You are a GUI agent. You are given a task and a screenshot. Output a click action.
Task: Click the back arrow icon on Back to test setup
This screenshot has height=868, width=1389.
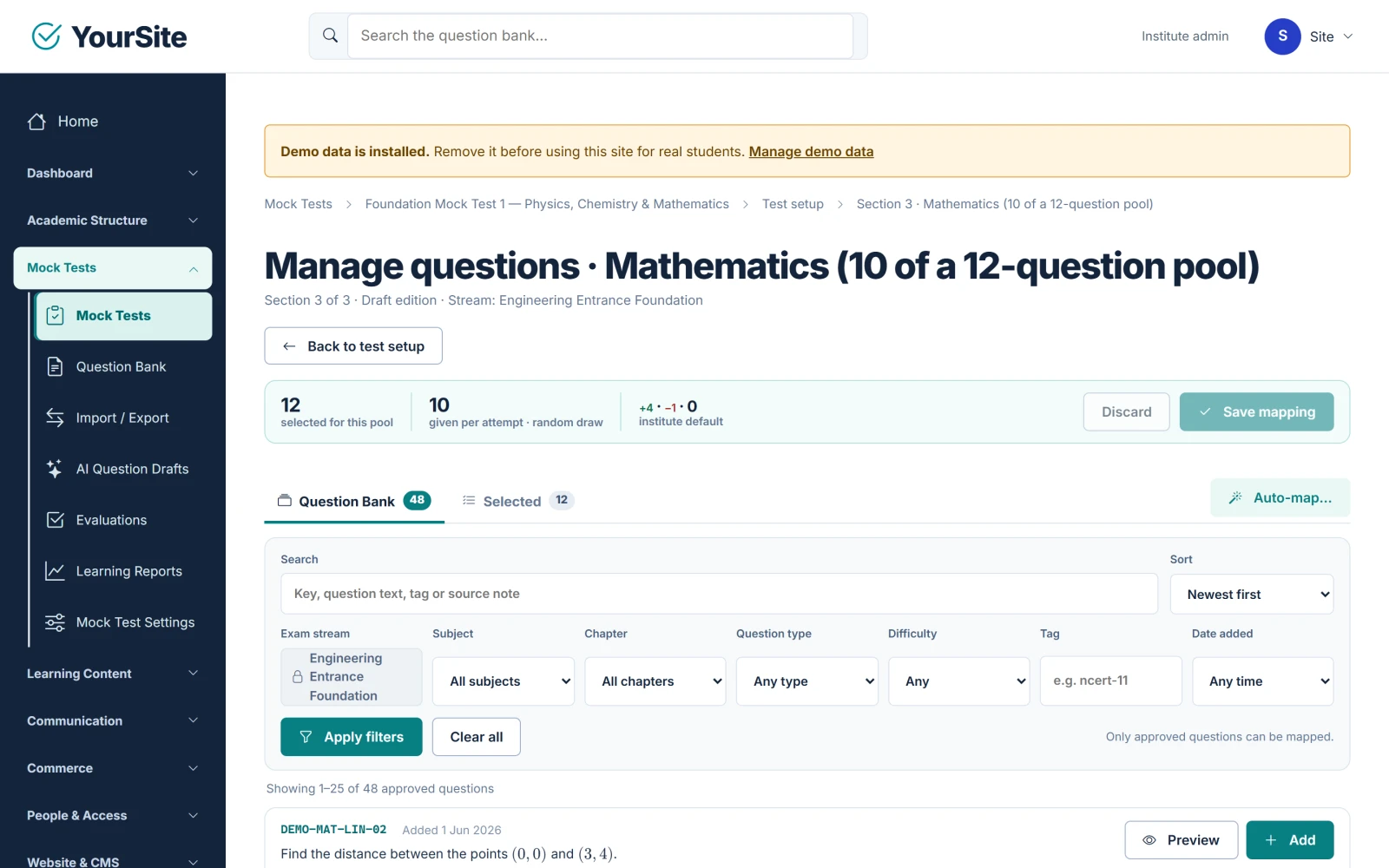[289, 346]
